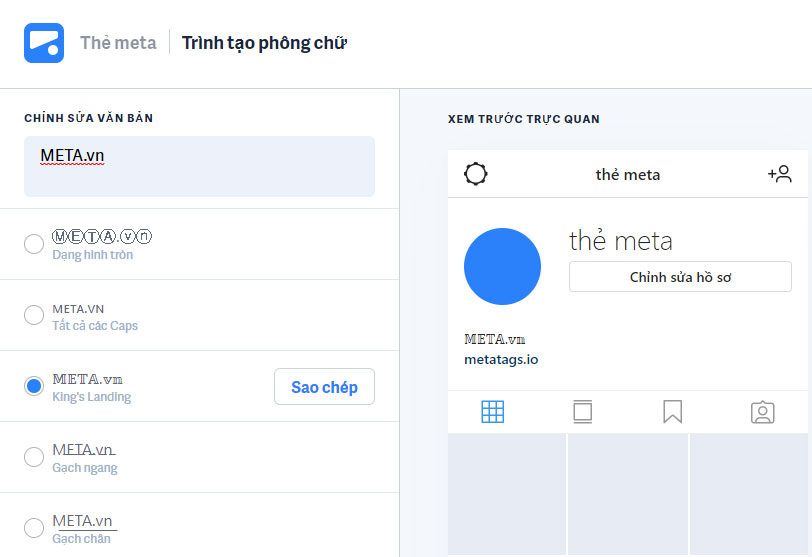The height and width of the screenshot is (557, 812).
Task: Select the Gạch ngang radio button
Action: [x=34, y=457]
